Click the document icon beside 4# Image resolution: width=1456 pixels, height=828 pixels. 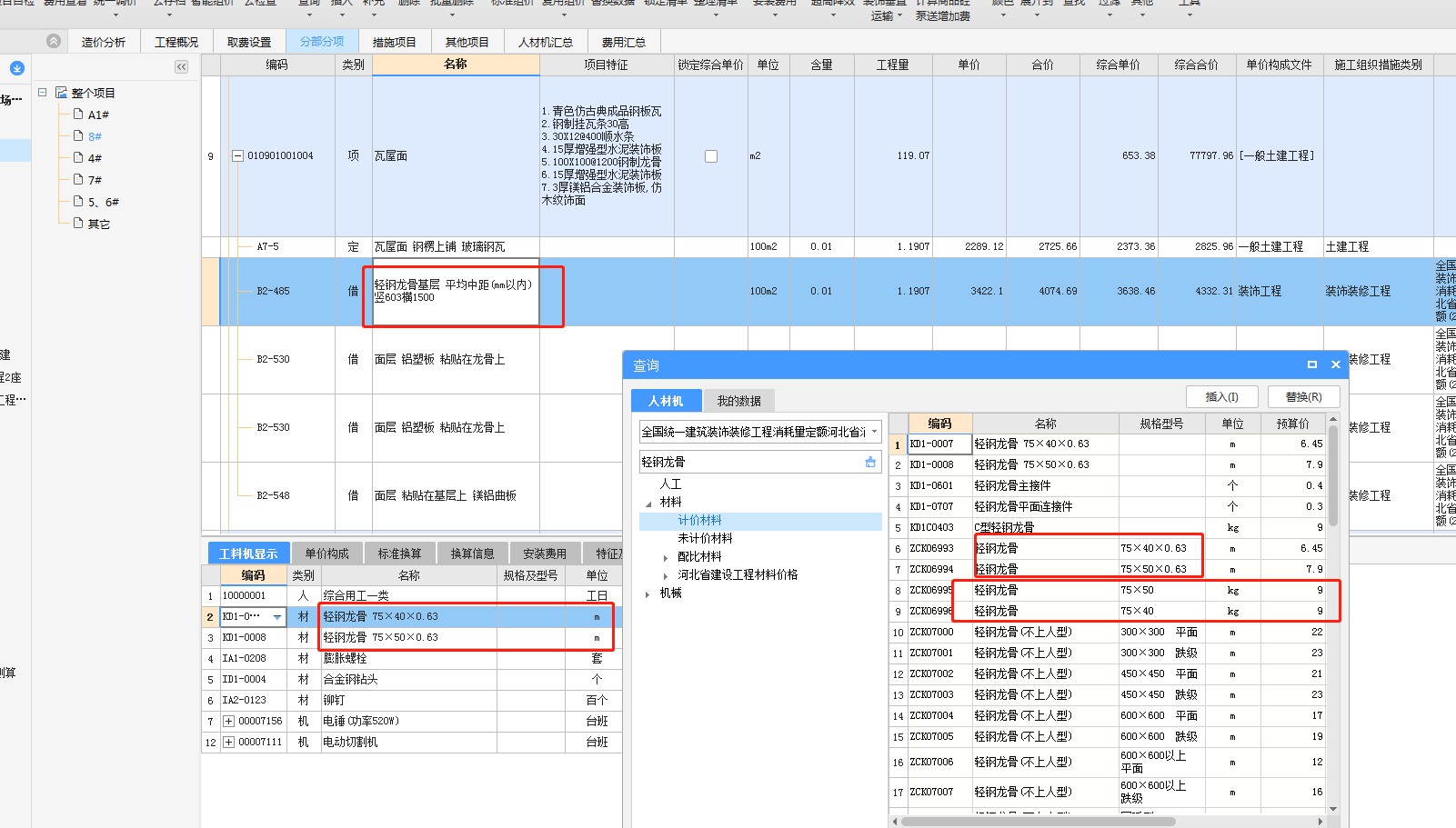tap(78, 157)
